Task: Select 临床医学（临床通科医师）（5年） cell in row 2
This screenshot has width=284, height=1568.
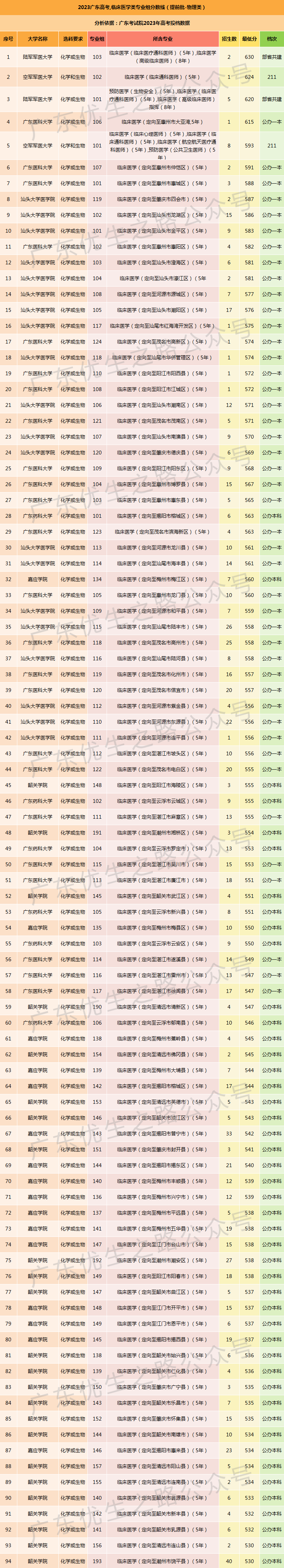Action: tap(162, 77)
